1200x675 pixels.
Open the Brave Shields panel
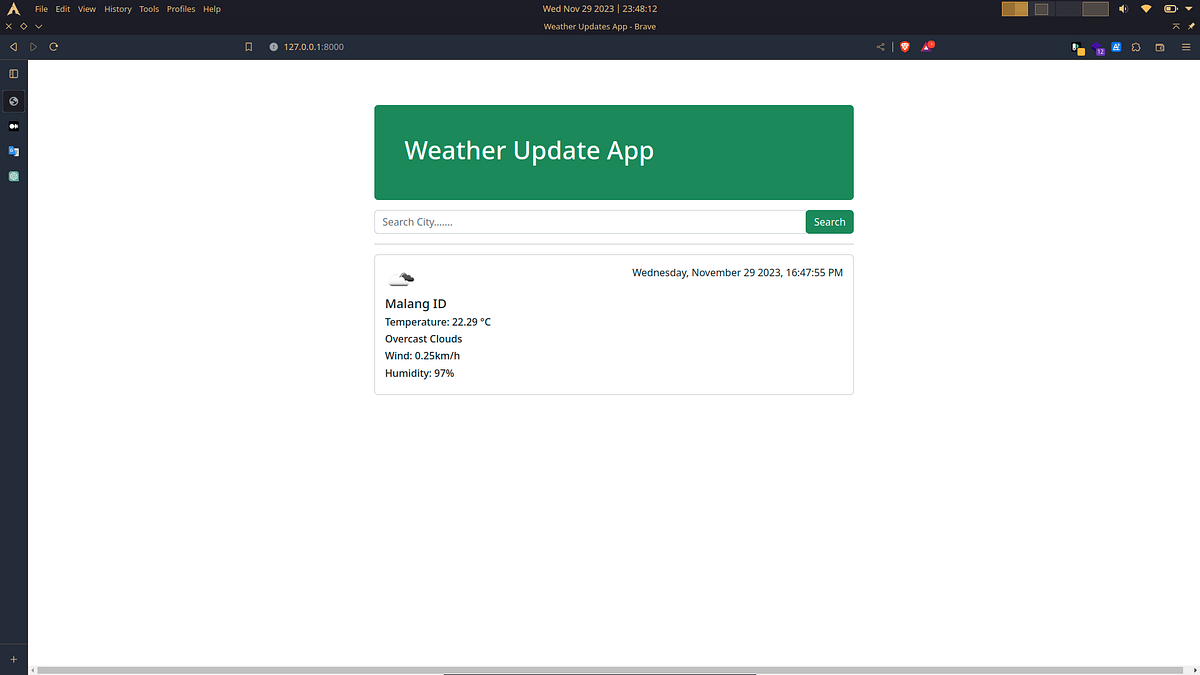click(x=904, y=46)
